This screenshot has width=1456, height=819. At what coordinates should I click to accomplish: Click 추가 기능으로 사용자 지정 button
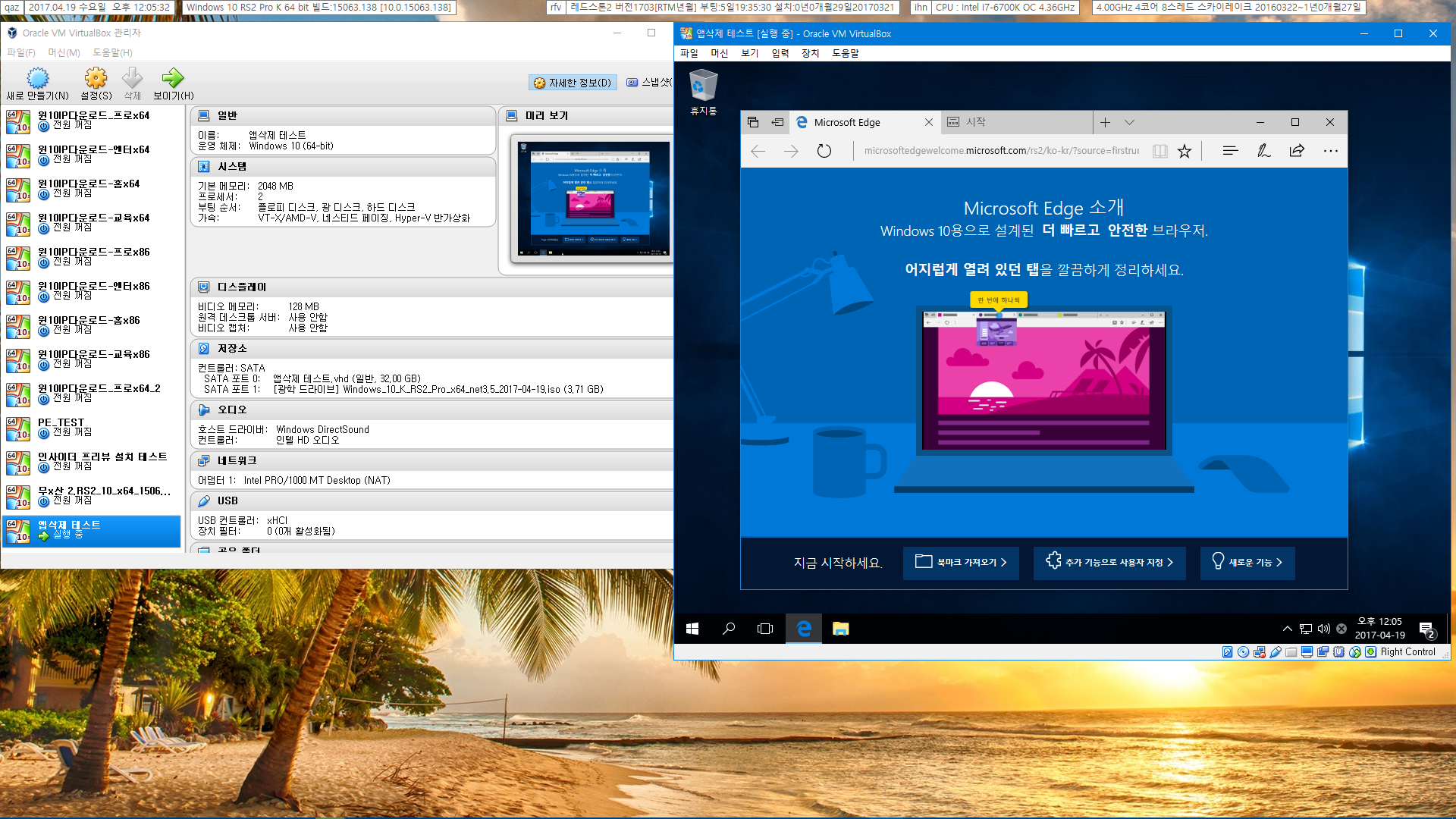coord(1109,563)
